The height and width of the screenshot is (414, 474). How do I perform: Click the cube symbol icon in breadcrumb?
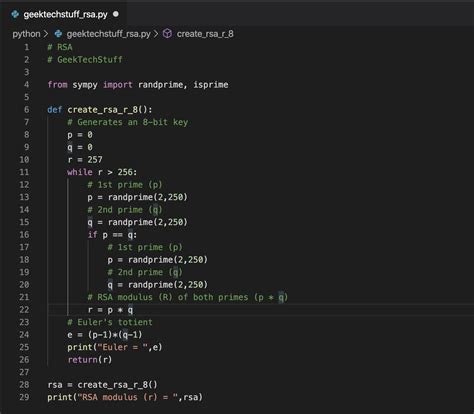point(167,34)
